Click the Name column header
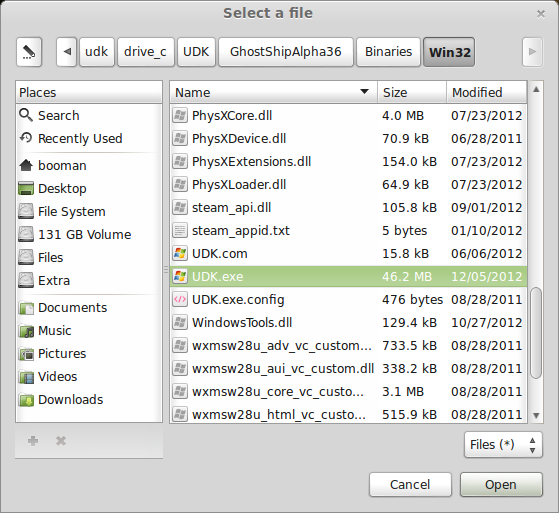 [273, 92]
